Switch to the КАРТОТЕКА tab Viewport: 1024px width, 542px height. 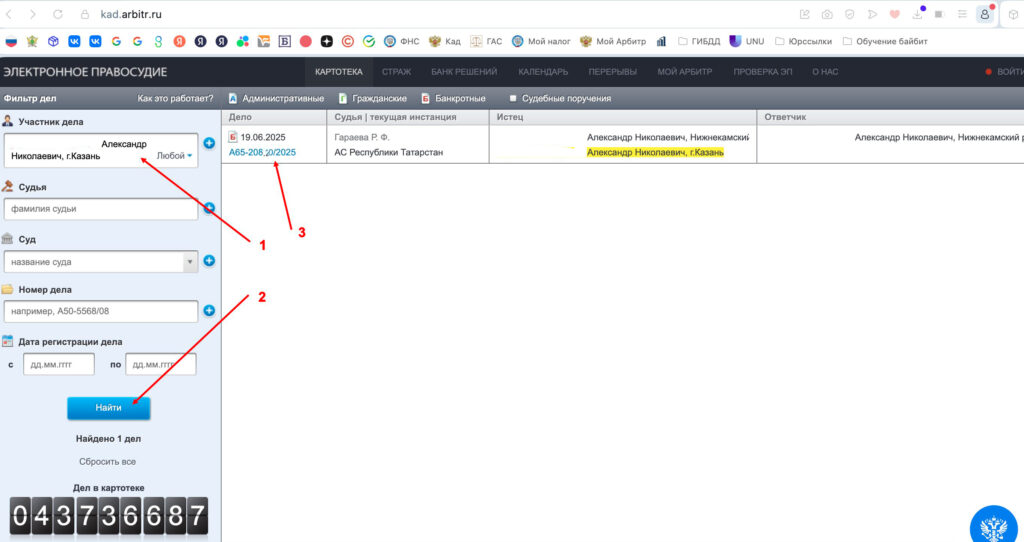pos(338,72)
